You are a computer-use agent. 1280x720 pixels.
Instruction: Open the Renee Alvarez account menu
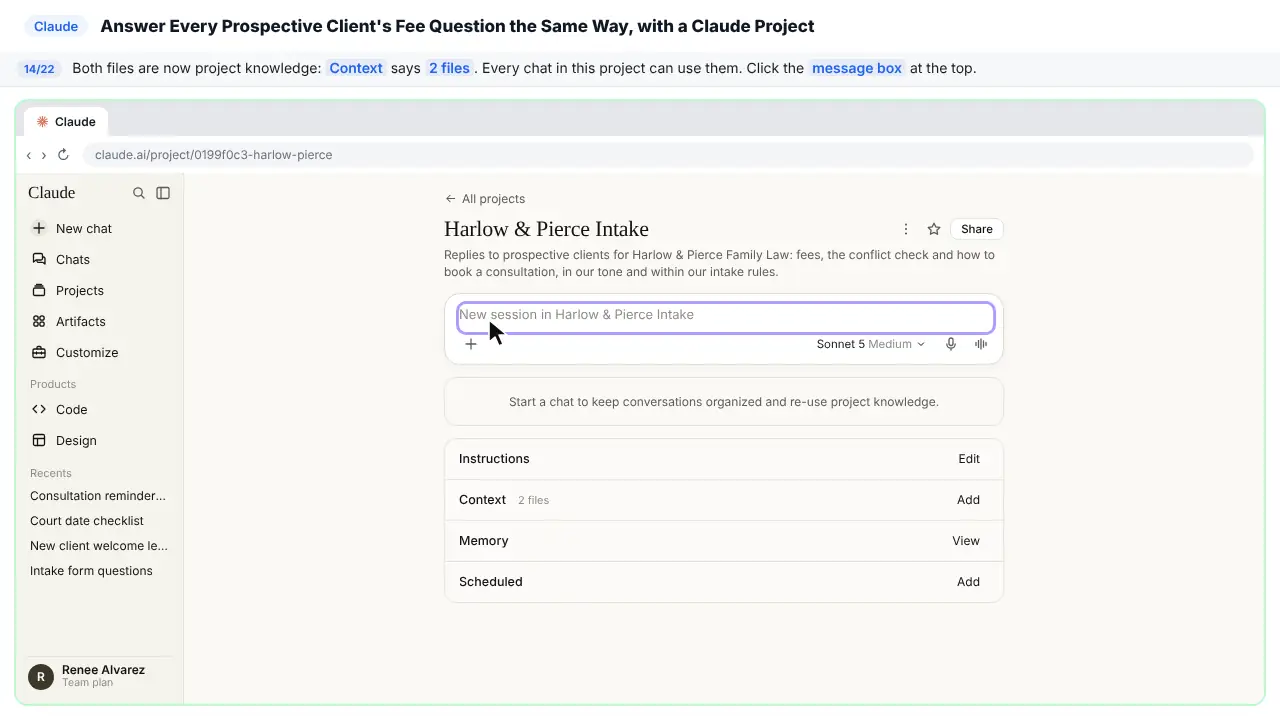100,676
